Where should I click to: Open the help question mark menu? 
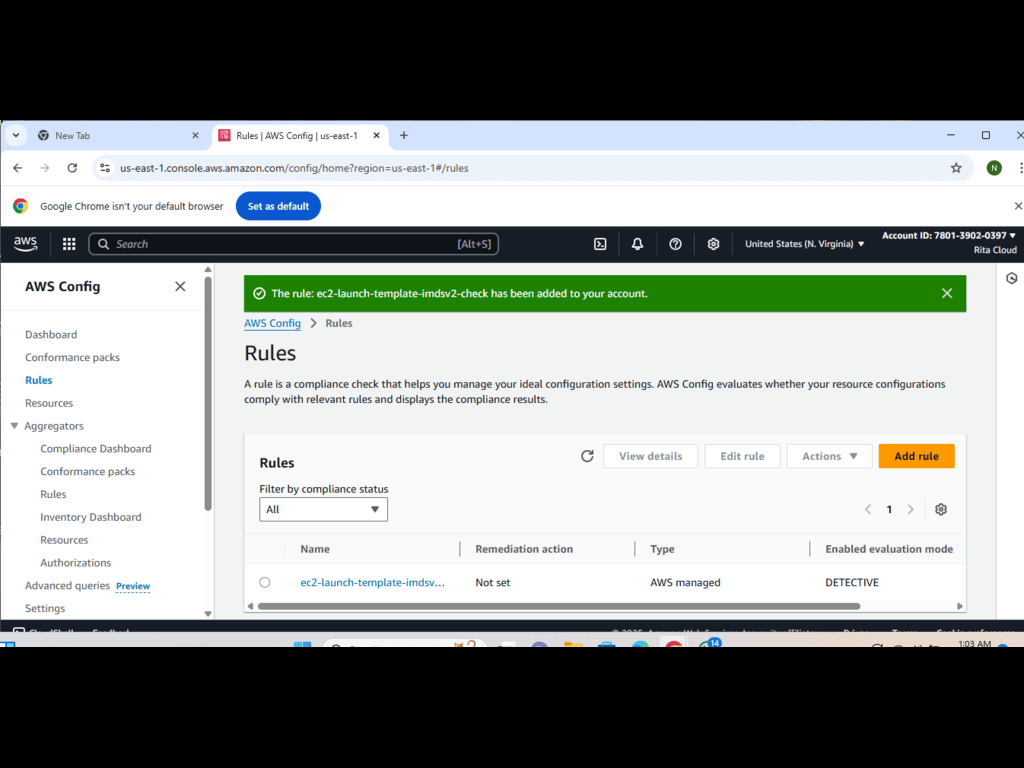(x=675, y=244)
